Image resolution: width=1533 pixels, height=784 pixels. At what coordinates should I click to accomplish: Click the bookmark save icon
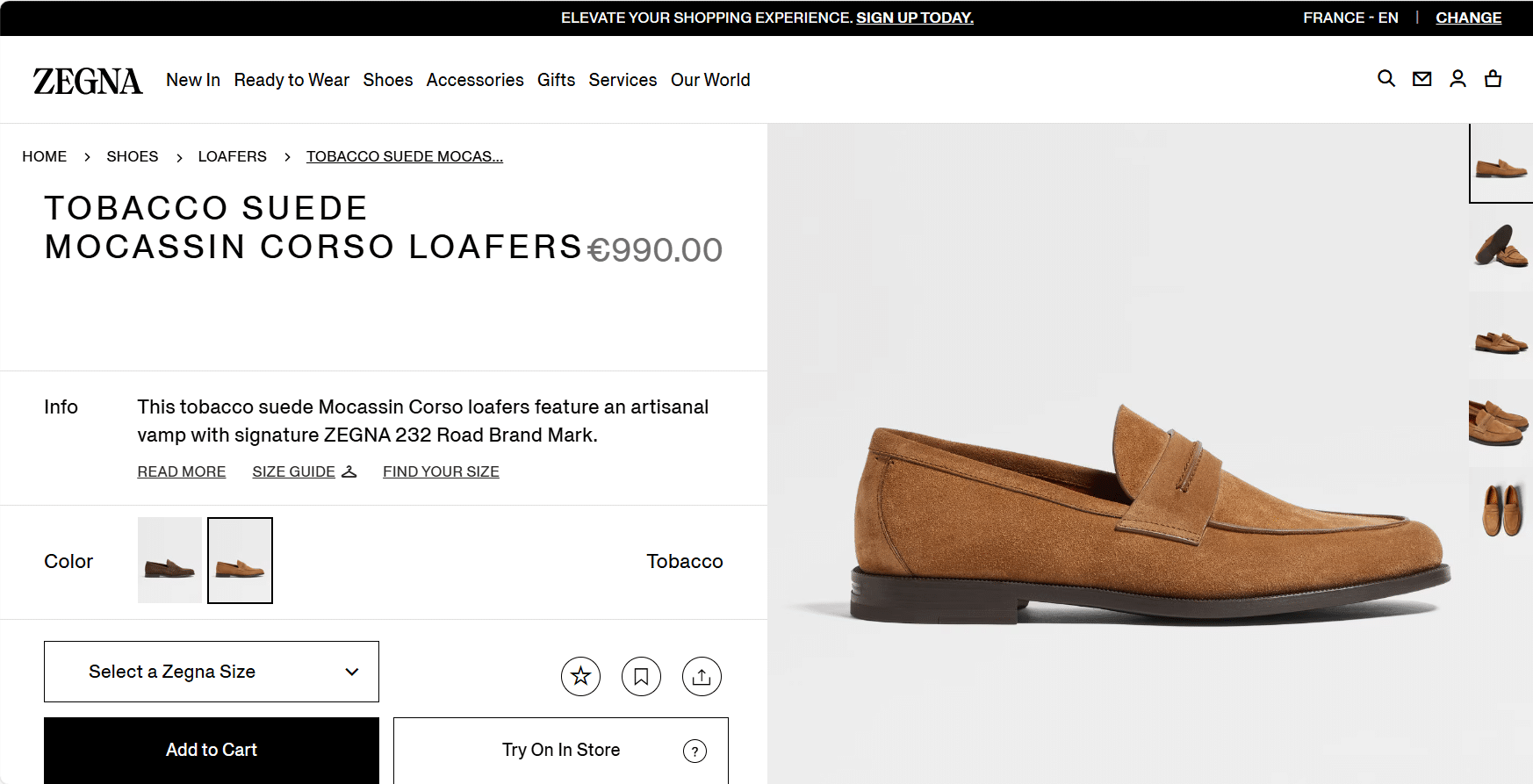click(x=641, y=676)
